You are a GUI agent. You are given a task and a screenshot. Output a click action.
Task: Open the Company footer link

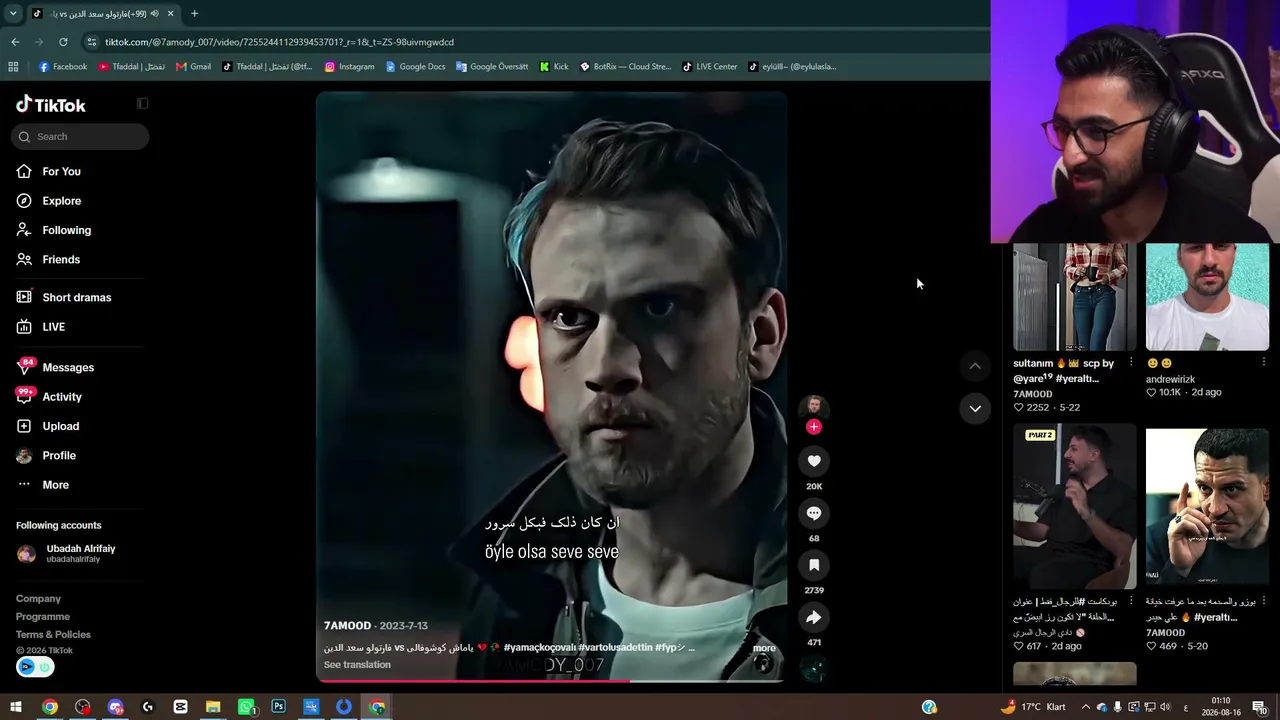pyautogui.click(x=38, y=599)
